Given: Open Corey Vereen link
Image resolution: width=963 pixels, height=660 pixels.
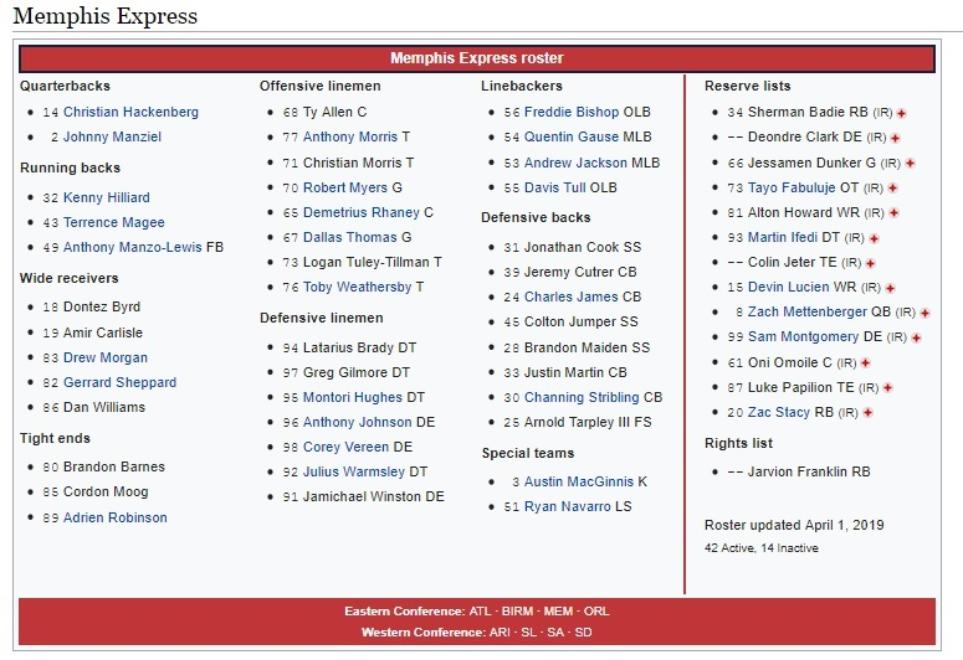Looking at the screenshot, I should coord(346,447).
